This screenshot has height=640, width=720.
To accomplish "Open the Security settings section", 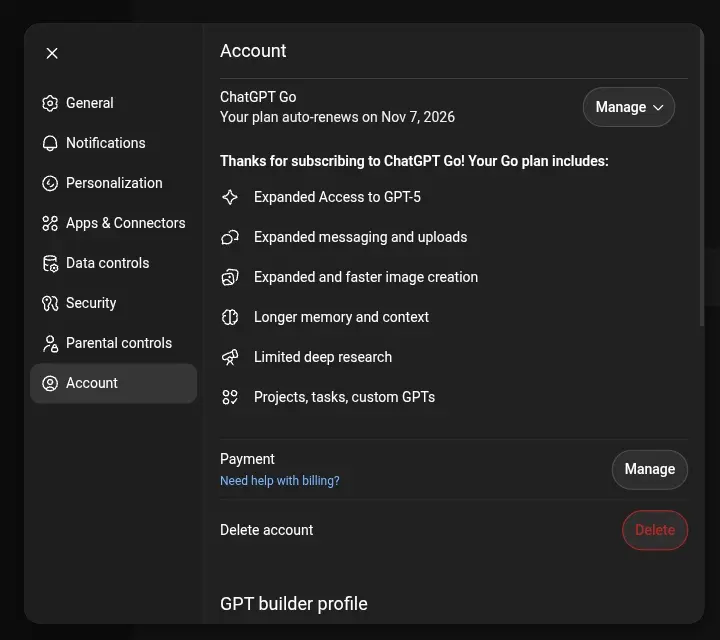I will click(x=113, y=303).
